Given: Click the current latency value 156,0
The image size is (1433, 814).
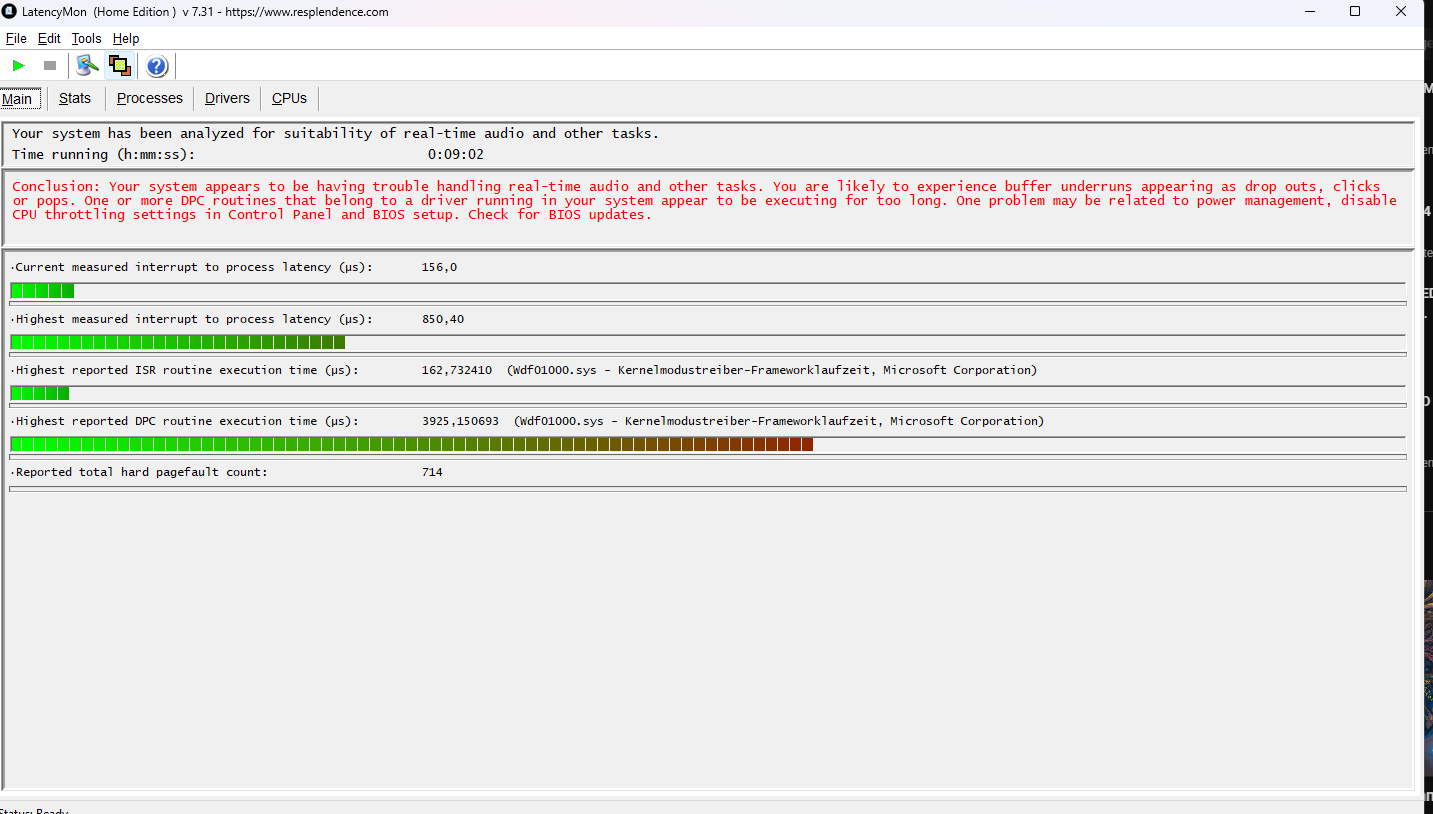Looking at the screenshot, I should point(440,267).
